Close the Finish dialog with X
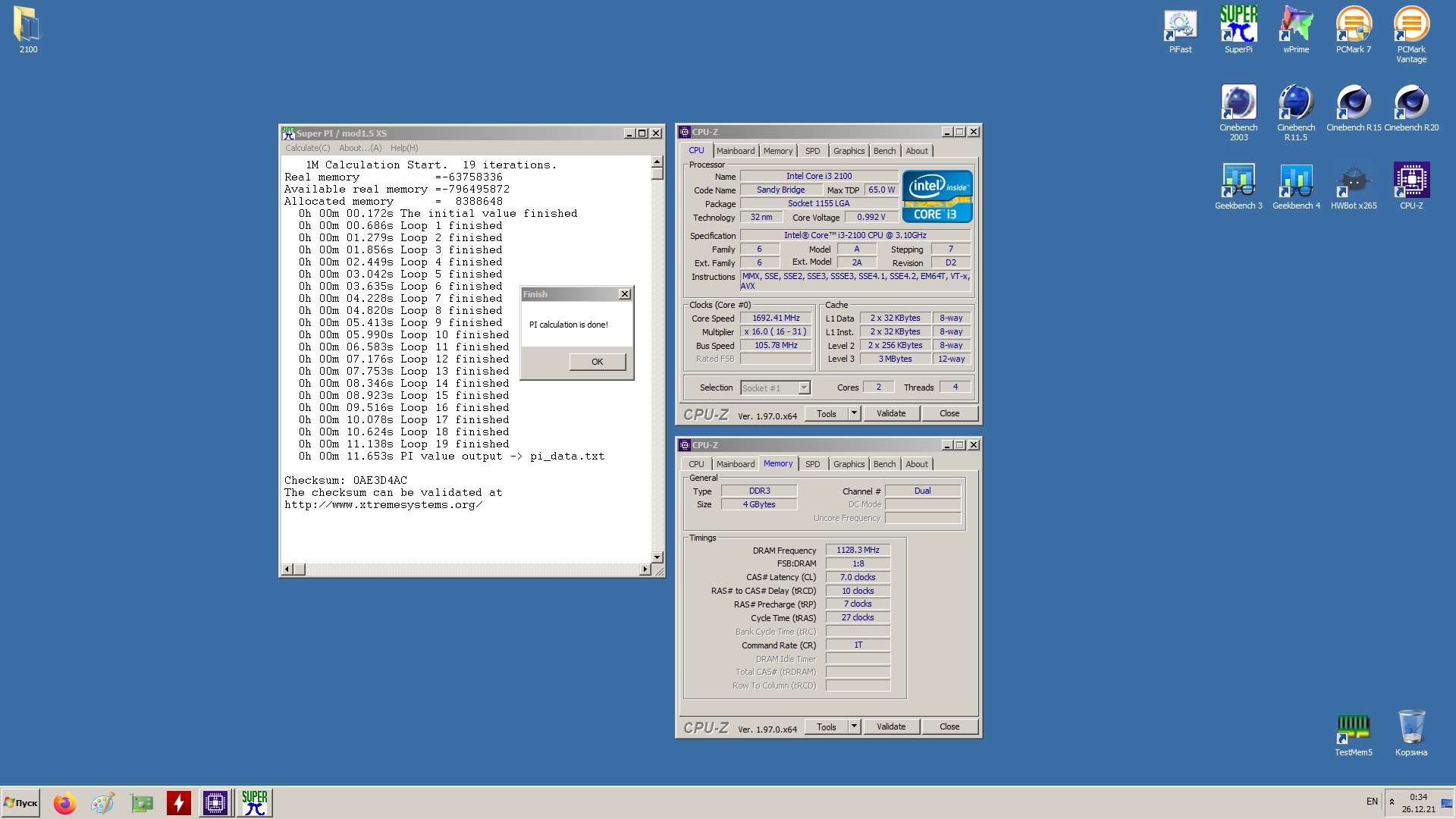The height and width of the screenshot is (819, 1456). pos(625,294)
